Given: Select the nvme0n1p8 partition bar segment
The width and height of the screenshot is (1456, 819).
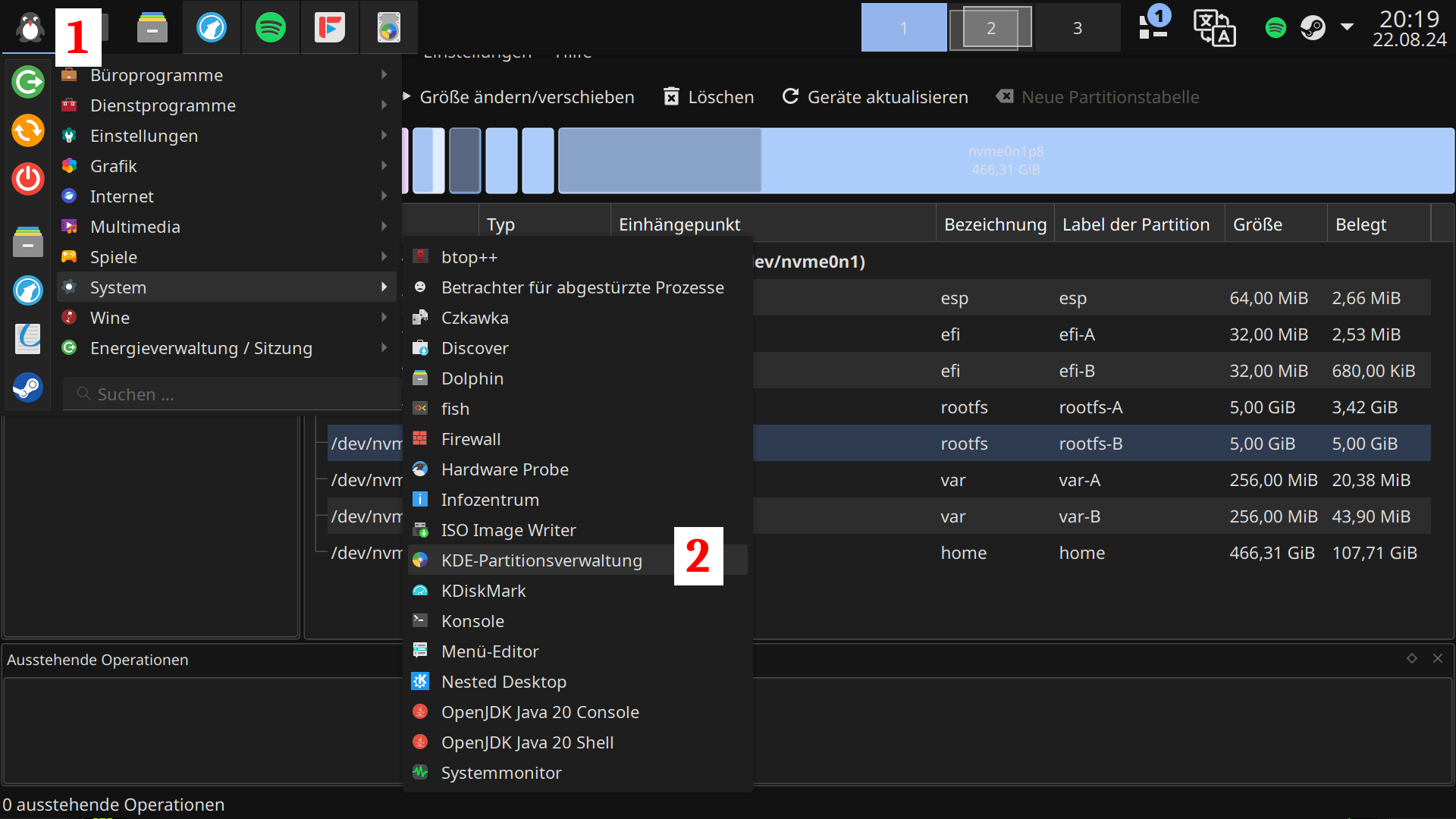Looking at the screenshot, I should click(1006, 161).
